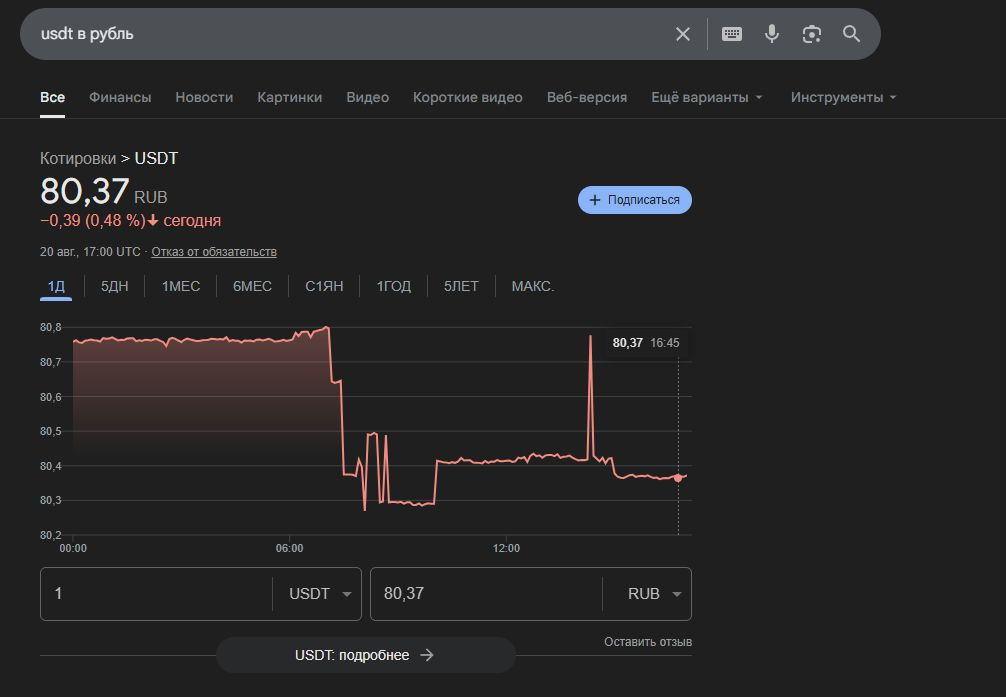Open the RUB currency dropdown
This screenshot has width=1006, height=697.
click(x=653, y=594)
